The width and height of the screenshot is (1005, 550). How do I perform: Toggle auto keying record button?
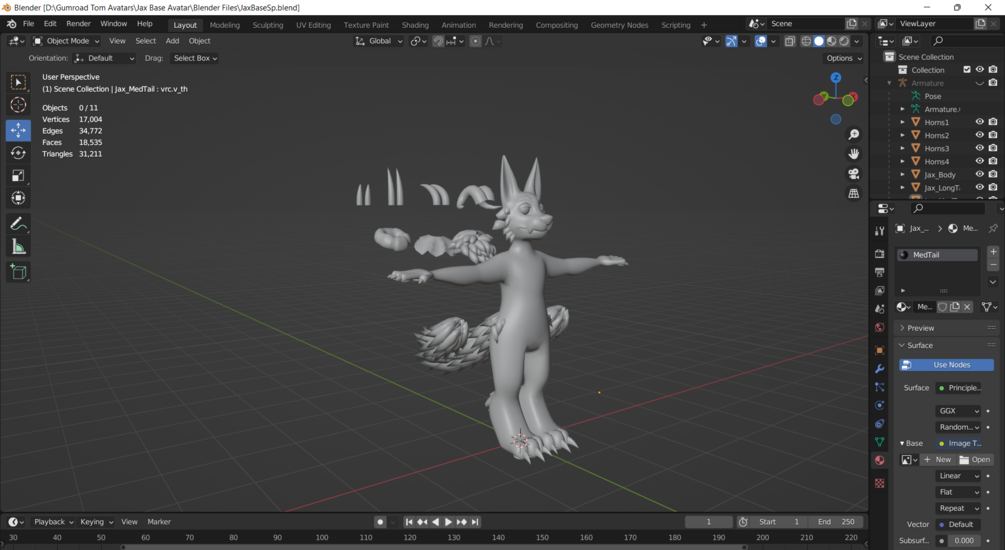tap(380, 522)
